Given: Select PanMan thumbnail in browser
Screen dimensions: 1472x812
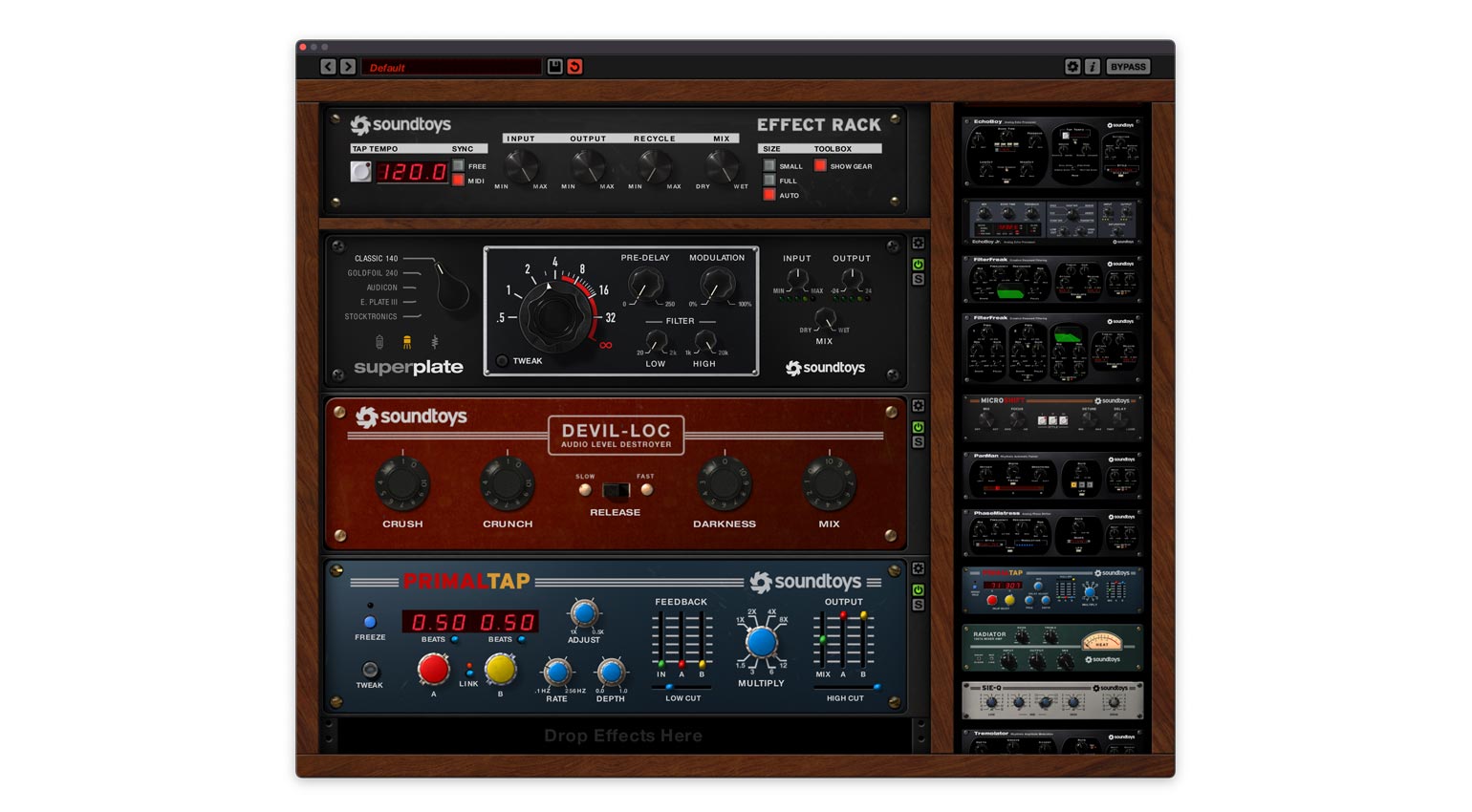Looking at the screenshot, I should [x=1052, y=477].
